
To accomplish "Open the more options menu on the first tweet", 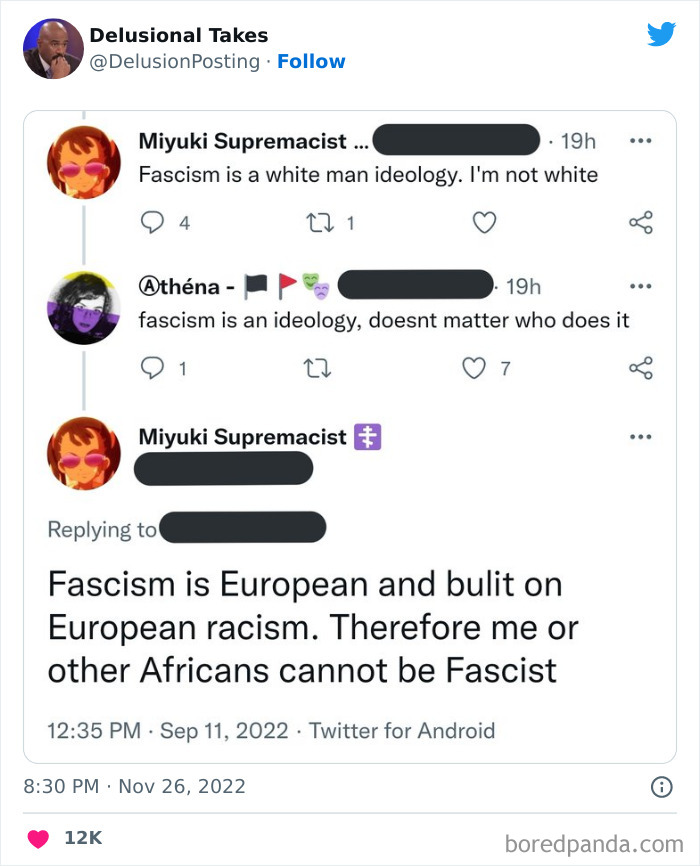I will [x=641, y=142].
